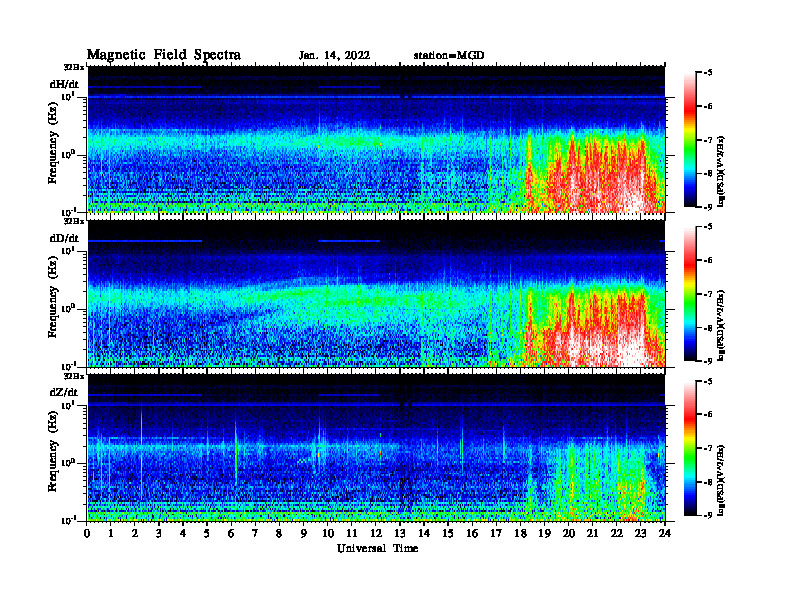Click hour tick label "8" on time axis
The image size is (792, 612).
(279, 534)
